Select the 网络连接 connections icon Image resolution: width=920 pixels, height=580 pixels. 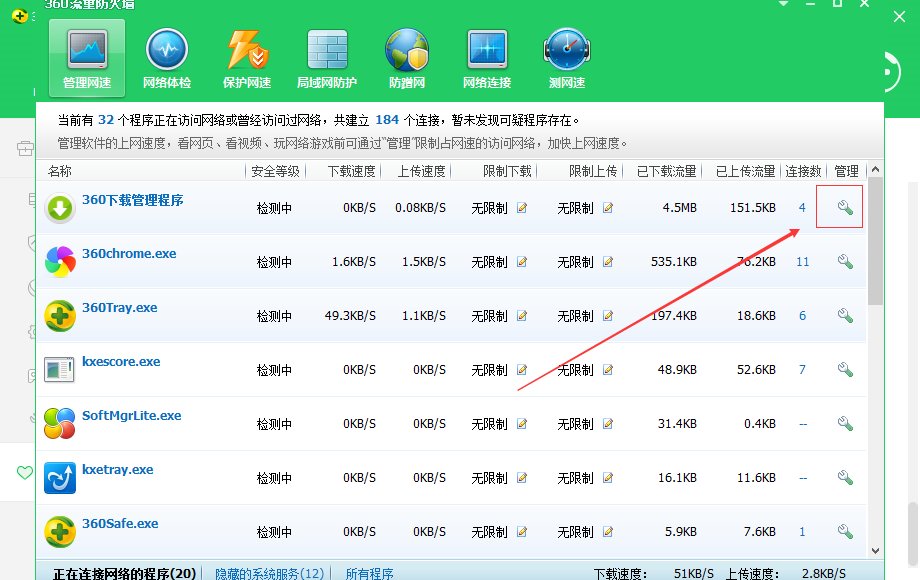[x=486, y=55]
